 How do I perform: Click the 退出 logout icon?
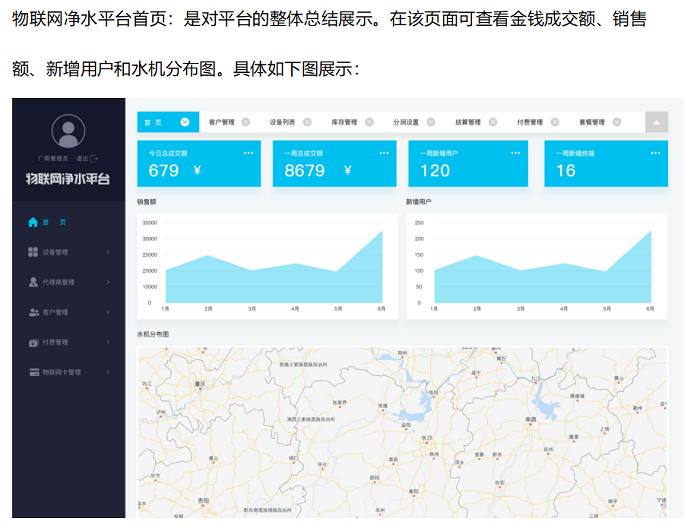94,159
